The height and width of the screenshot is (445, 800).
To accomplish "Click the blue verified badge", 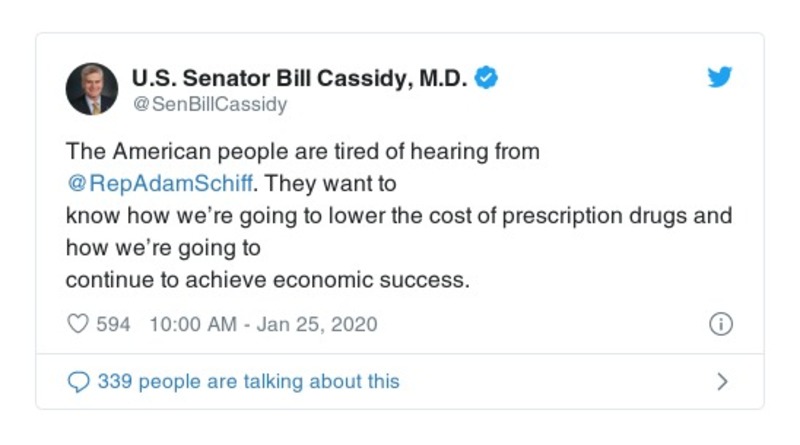I will point(486,78).
